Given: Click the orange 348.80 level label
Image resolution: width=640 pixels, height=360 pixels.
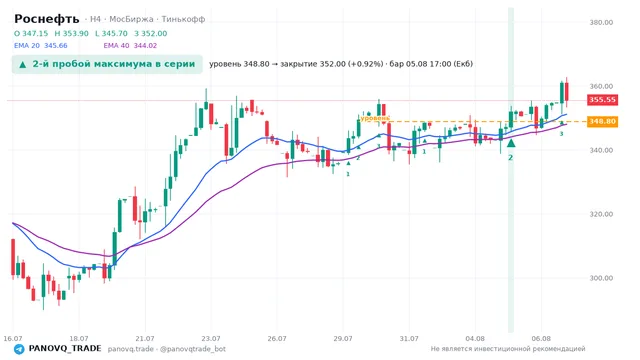Looking at the screenshot, I should [x=602, y=122].
